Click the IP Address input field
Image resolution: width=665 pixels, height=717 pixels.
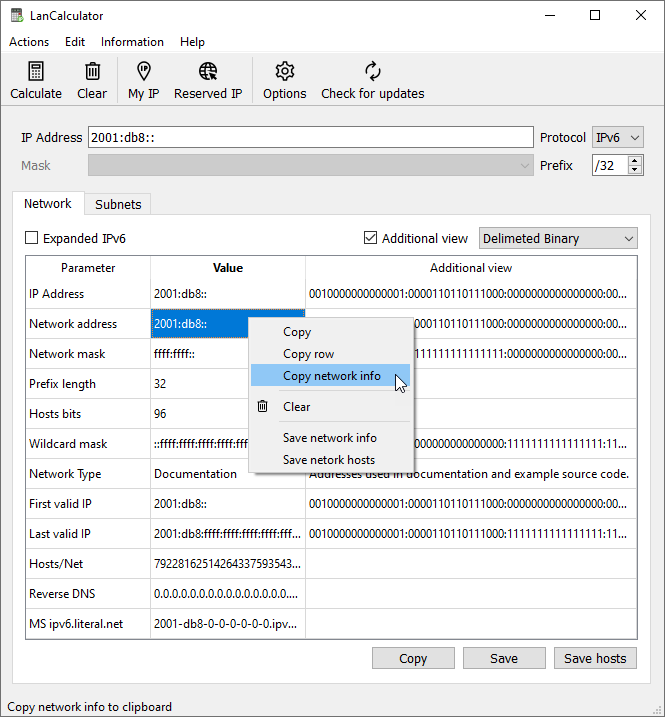(311, 137)
